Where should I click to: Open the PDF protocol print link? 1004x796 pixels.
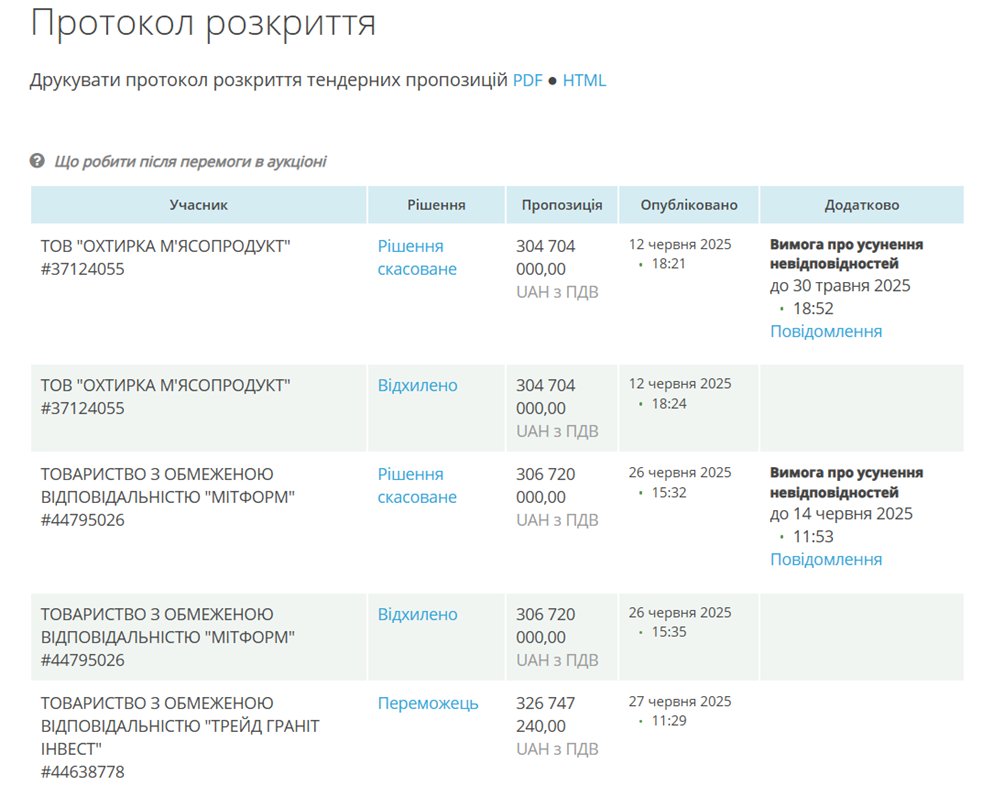(x=528, y=81)
